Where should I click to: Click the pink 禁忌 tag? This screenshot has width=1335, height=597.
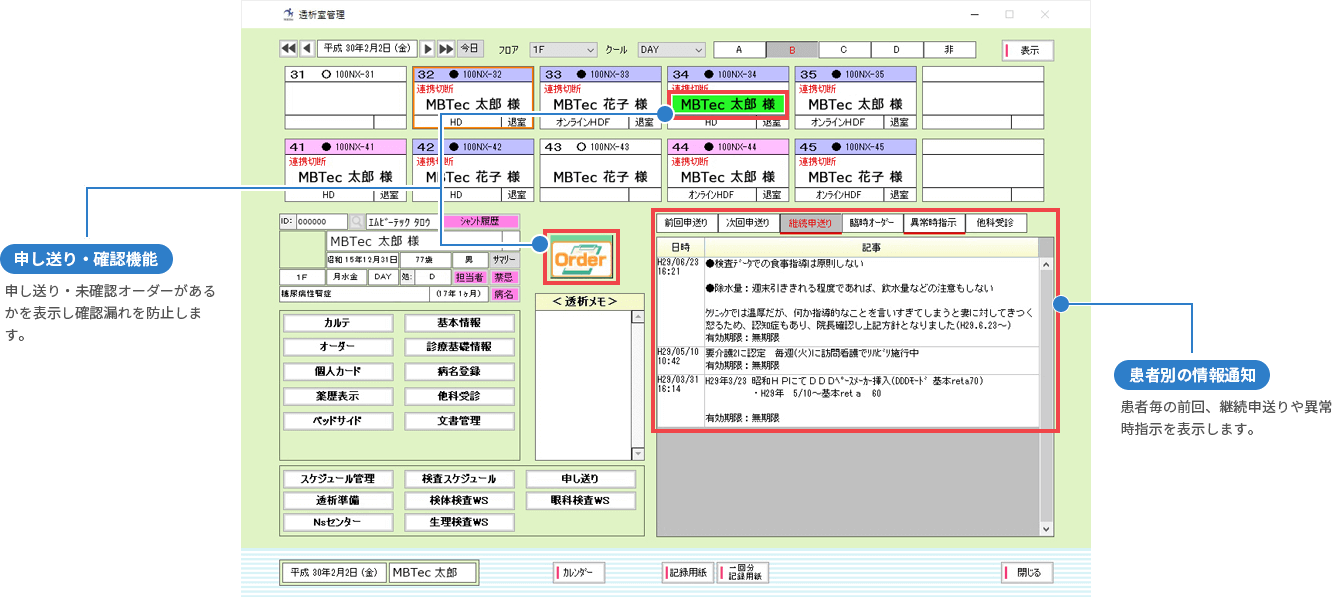504,277
